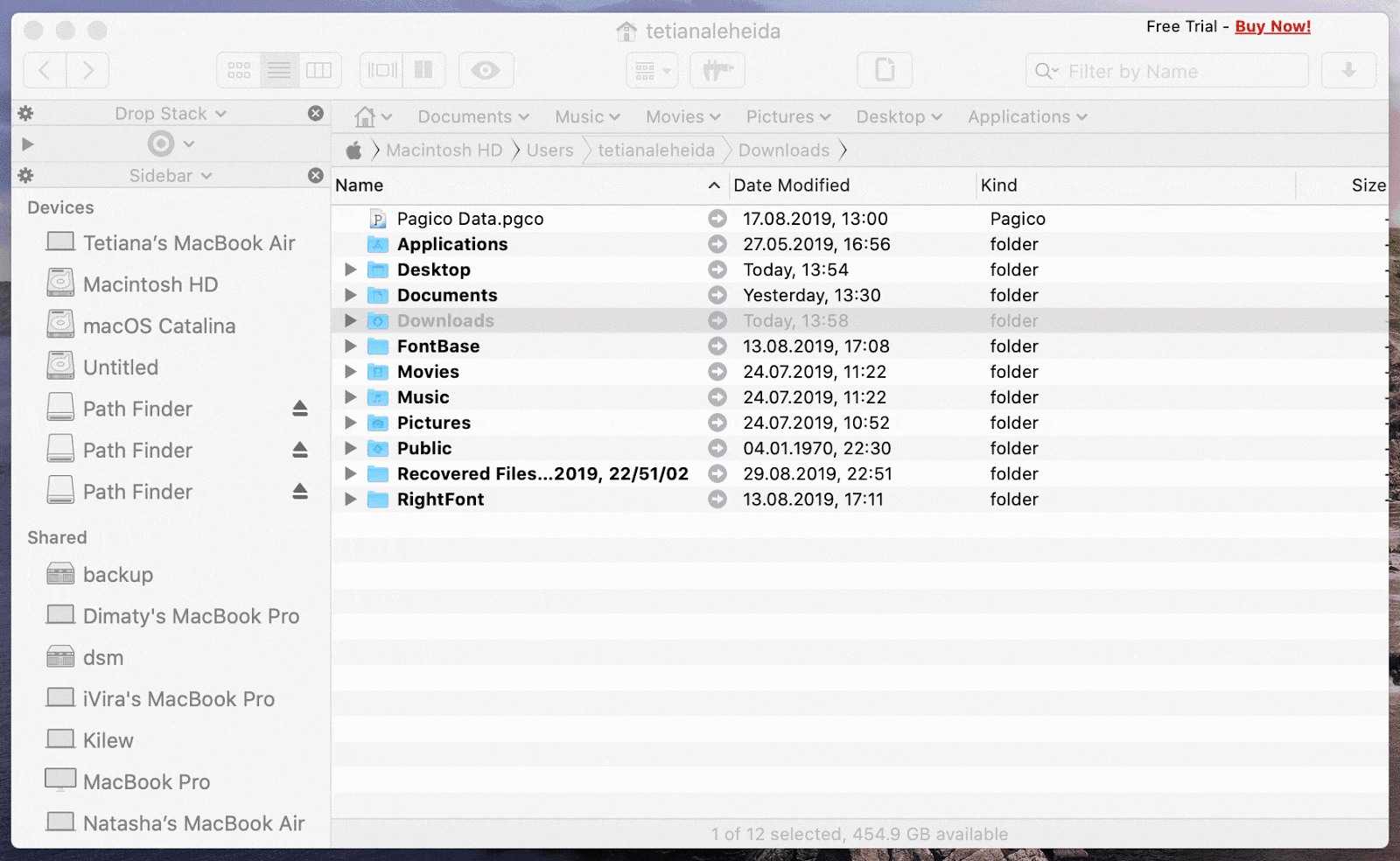1400x861 pixels.
Task: Expand the Documents folder triangle
Action: (x=351, y=295)
